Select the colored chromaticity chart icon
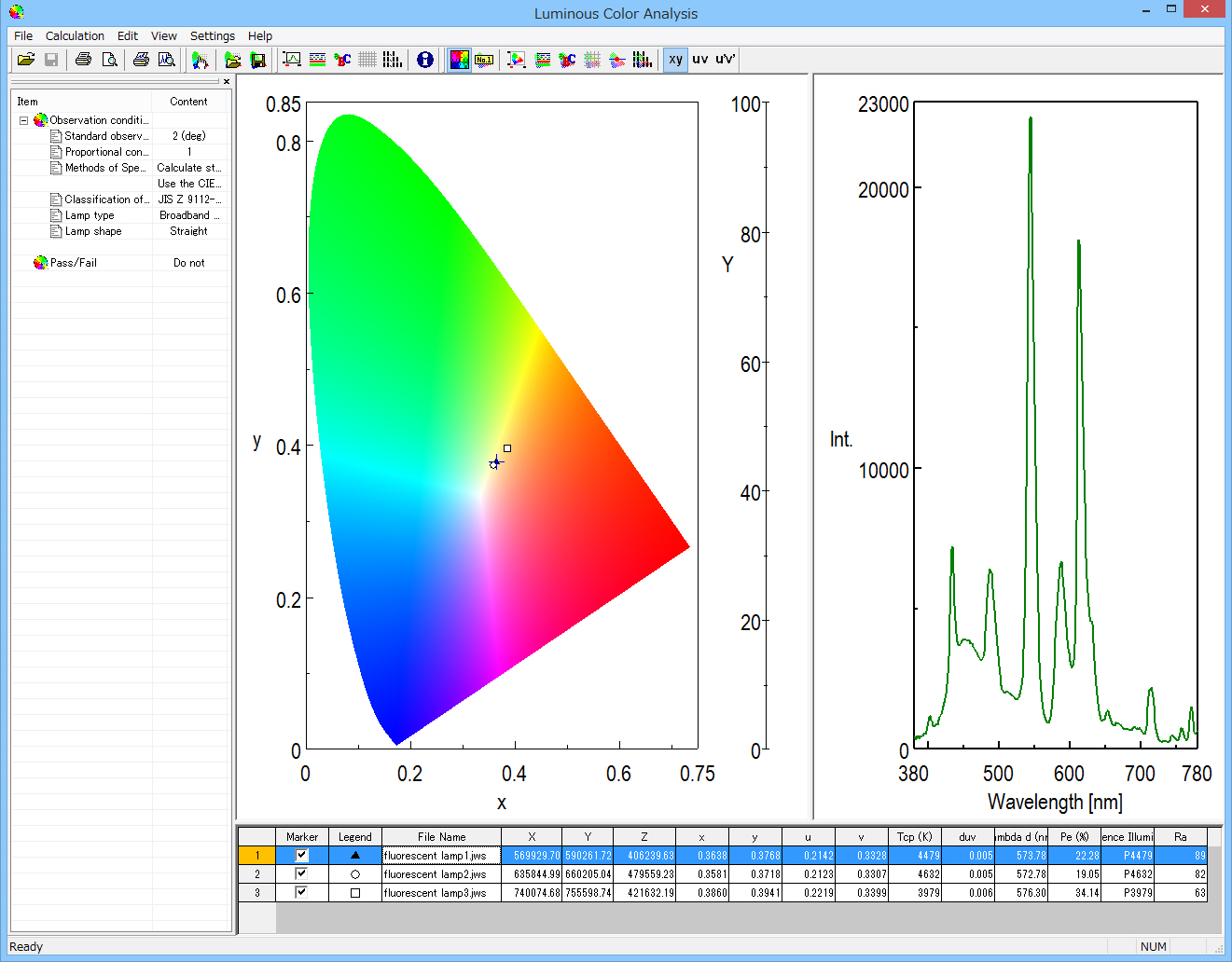Viewport: 1232px width, 962px height. (x=459, y=59)
